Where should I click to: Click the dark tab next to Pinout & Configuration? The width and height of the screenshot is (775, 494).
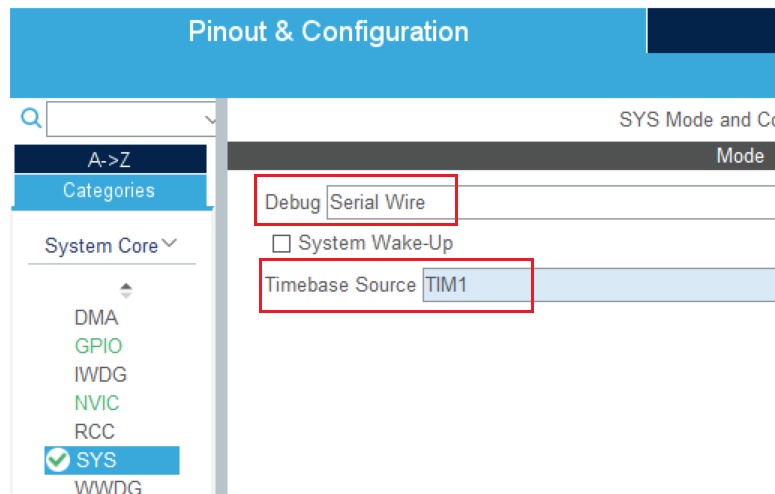[710, 27]
